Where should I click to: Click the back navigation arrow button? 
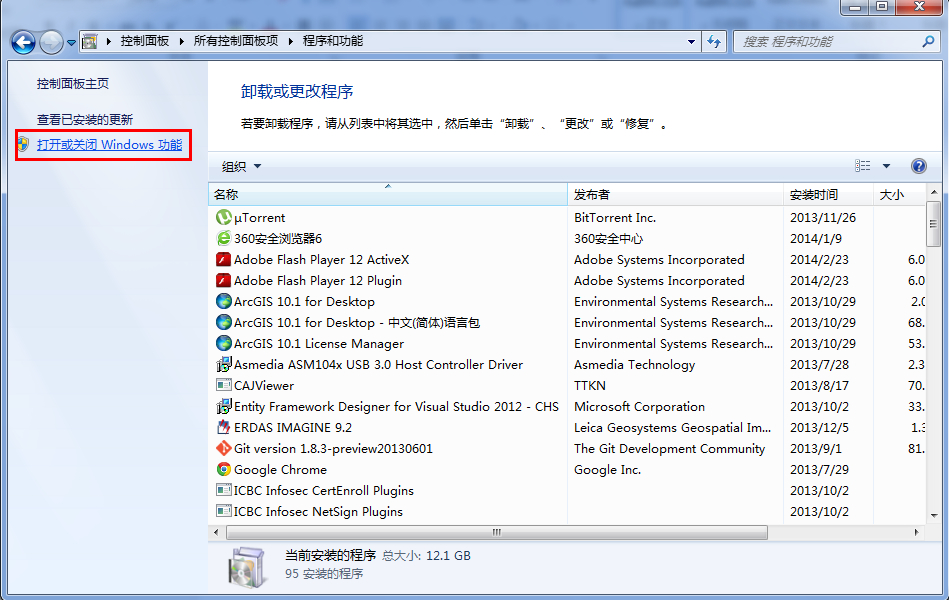tap(22, 41)
